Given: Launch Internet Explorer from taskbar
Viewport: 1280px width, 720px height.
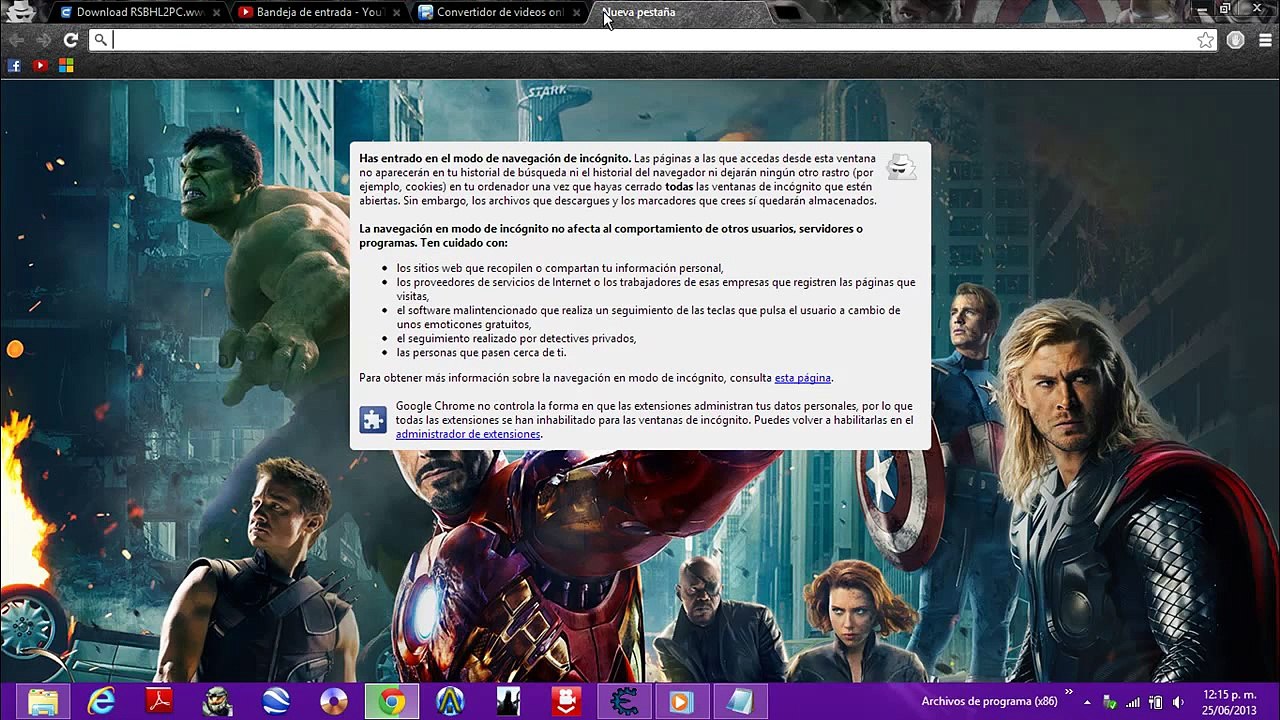Looking at the screenshot, I should [101, 701].
